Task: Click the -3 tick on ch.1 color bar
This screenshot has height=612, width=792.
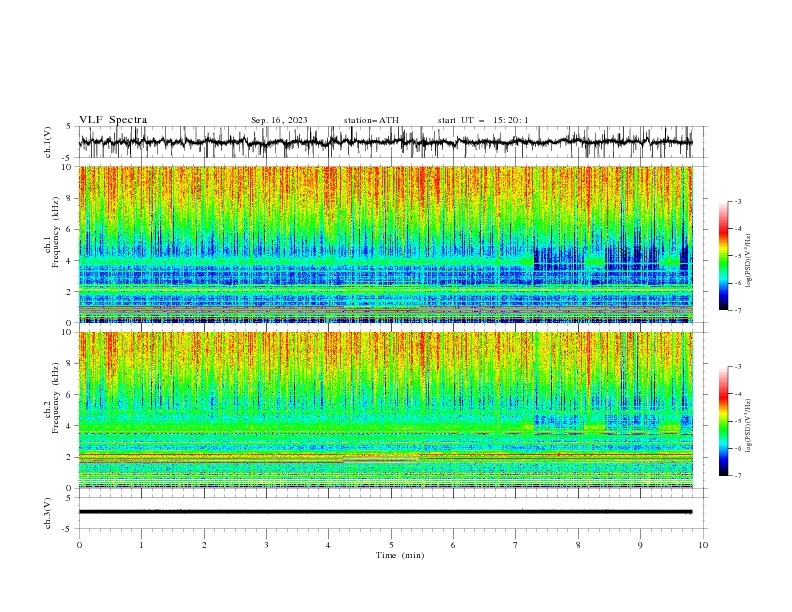Action: click(x=738, y=201)
